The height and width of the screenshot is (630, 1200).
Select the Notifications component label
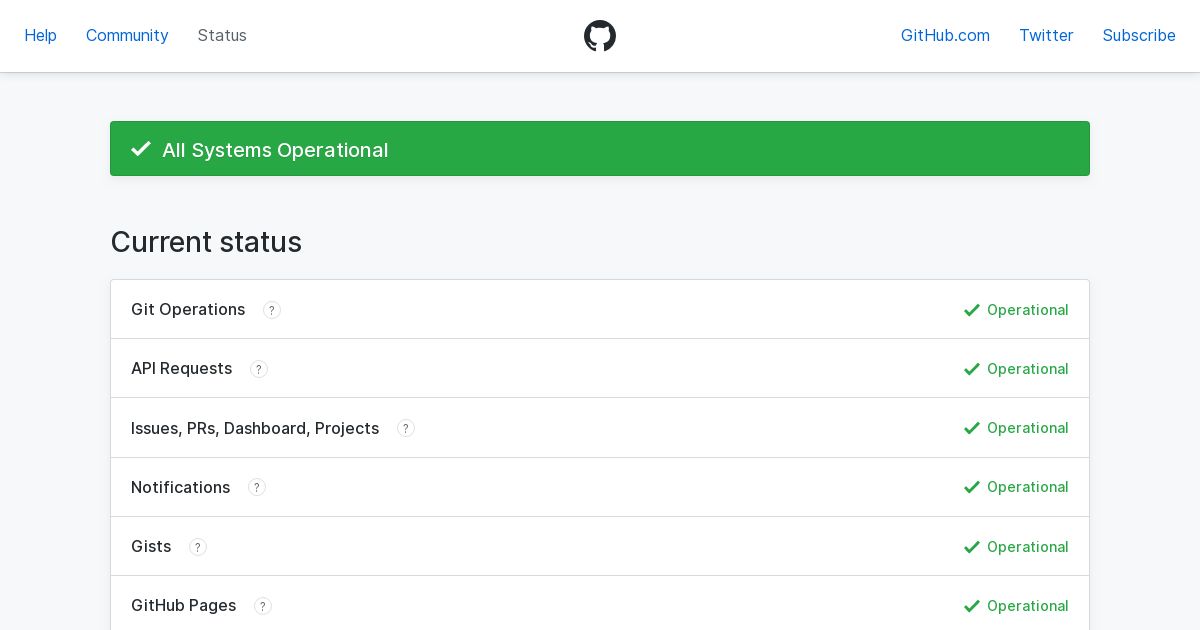point(180,487)
